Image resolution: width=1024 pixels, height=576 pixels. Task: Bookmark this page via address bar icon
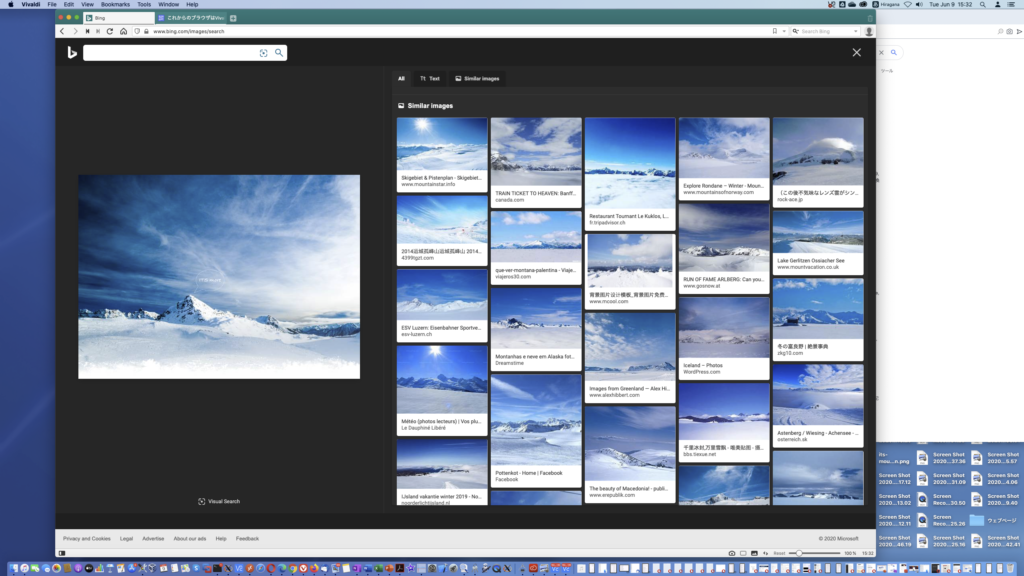tap(773, 31)
